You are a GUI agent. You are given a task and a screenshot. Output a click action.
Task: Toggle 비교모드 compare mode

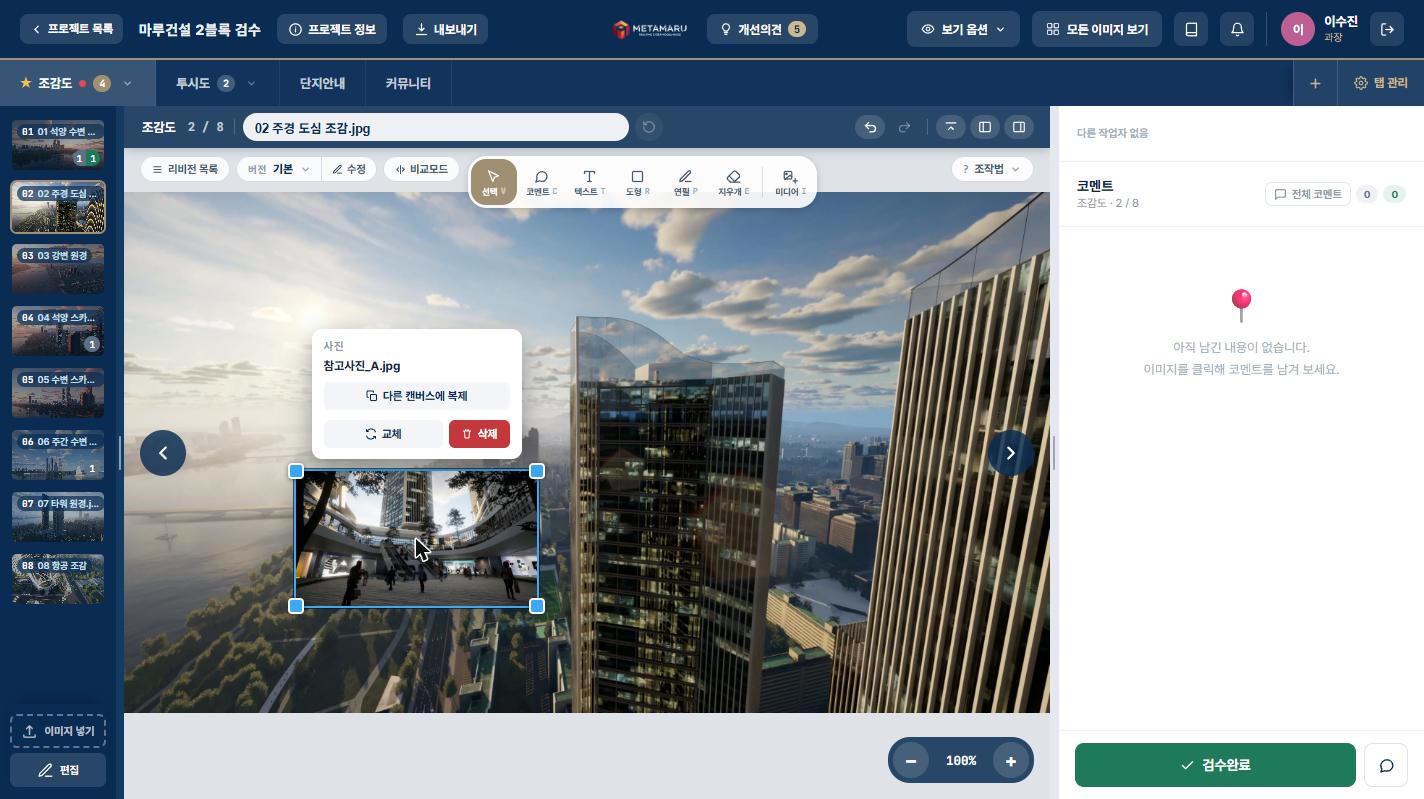click(x=422, y=169)
